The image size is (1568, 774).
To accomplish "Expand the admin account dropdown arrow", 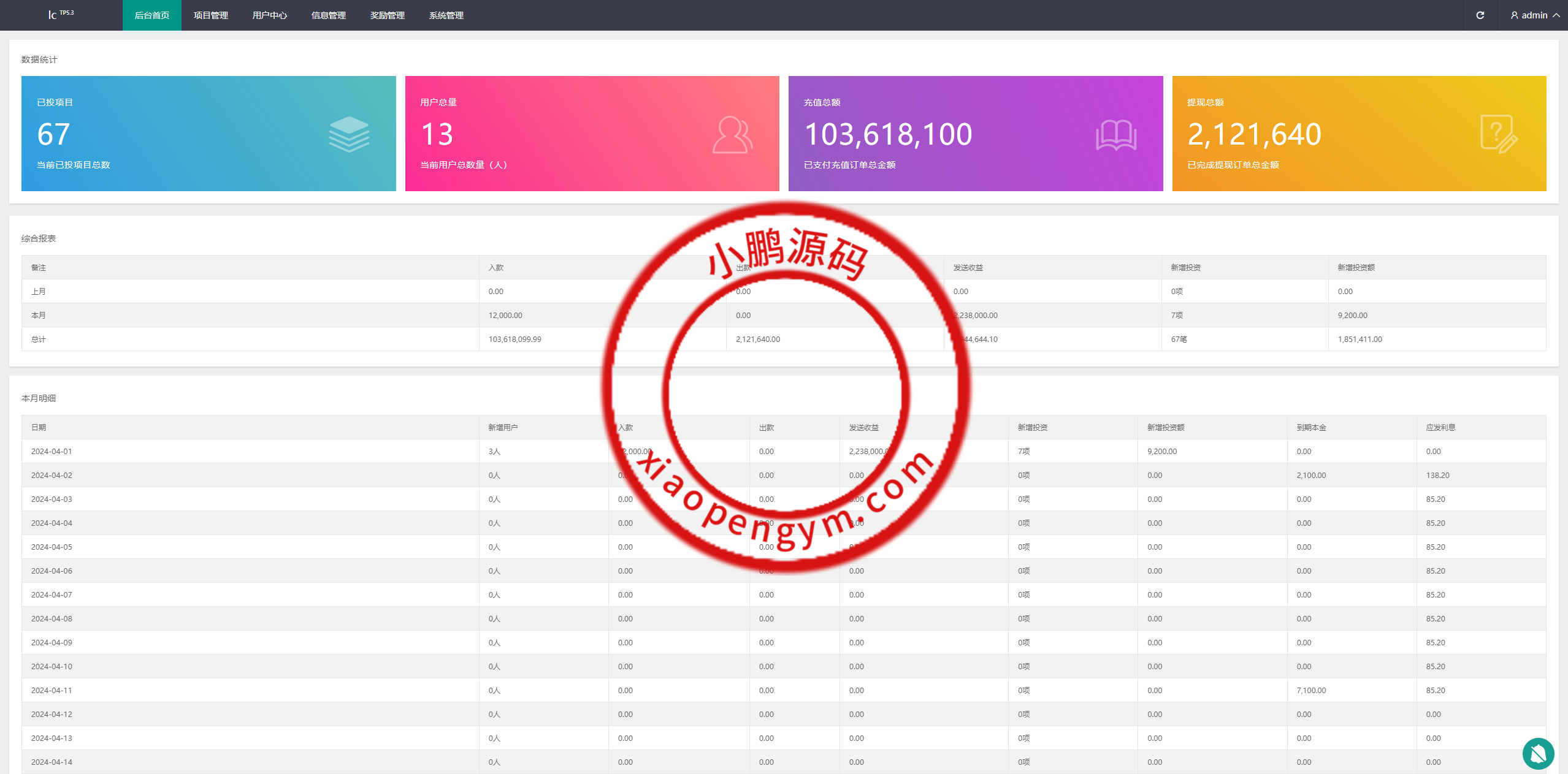I will 1556,15.
